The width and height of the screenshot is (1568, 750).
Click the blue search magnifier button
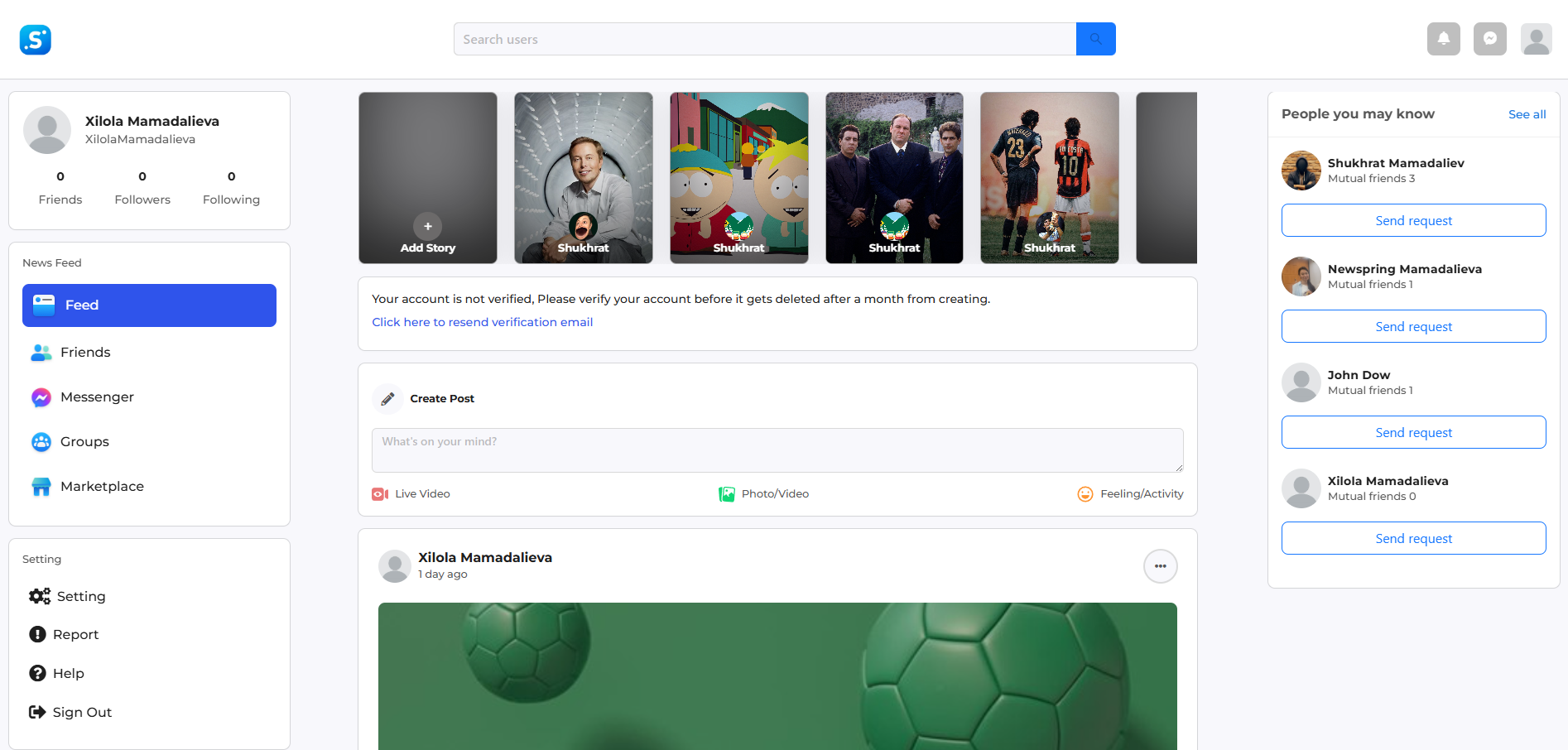[x=1095, y=39]
